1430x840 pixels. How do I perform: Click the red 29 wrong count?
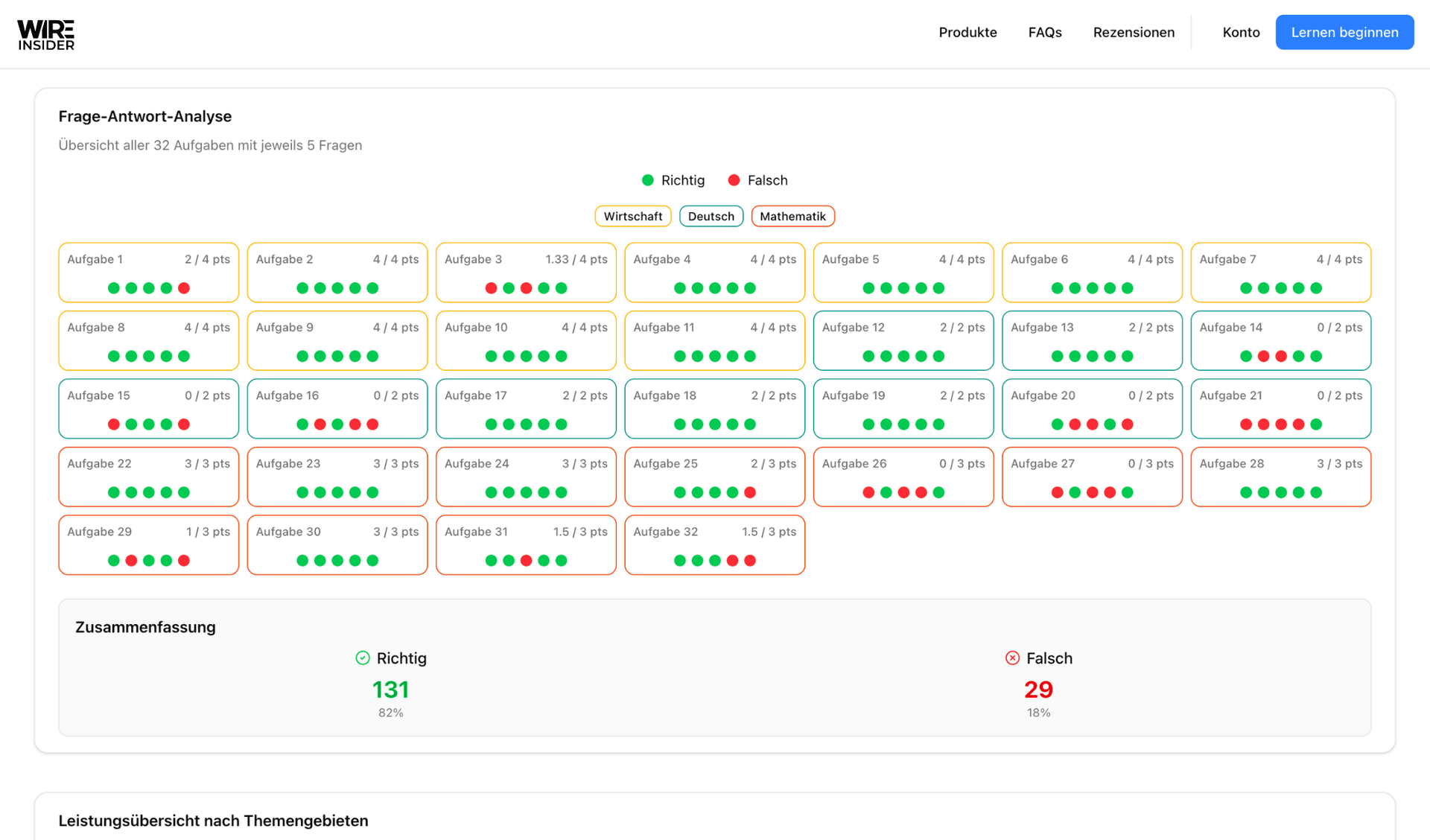[1039, 690]
